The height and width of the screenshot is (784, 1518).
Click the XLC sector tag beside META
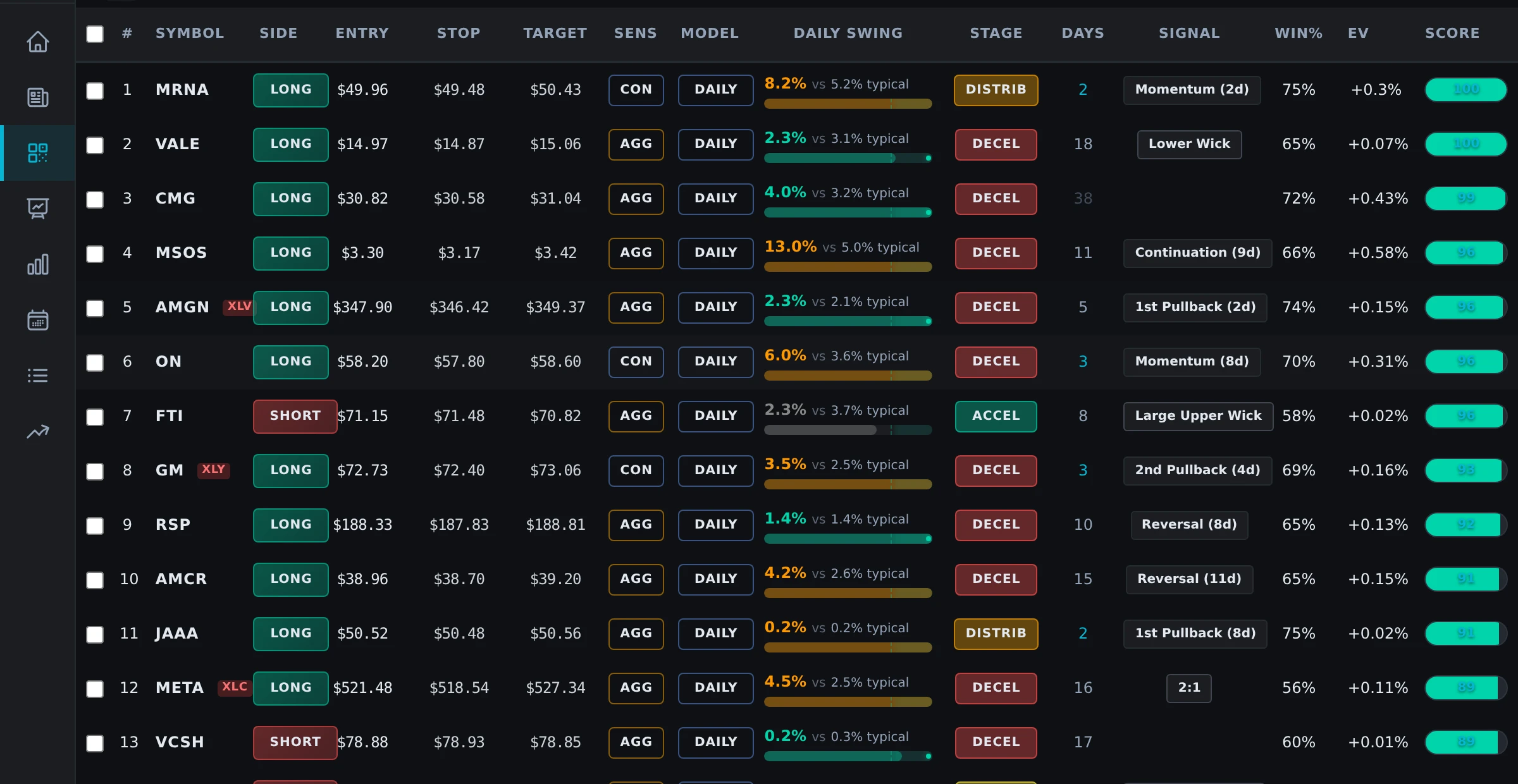[x=235, y=687]
